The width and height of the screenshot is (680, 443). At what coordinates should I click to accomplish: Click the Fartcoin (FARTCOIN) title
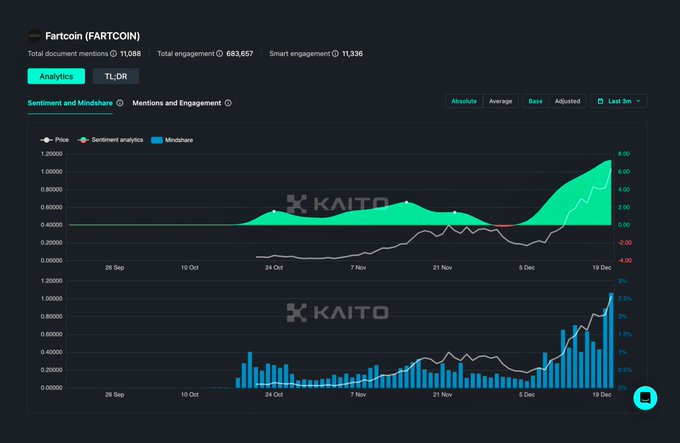92,36
